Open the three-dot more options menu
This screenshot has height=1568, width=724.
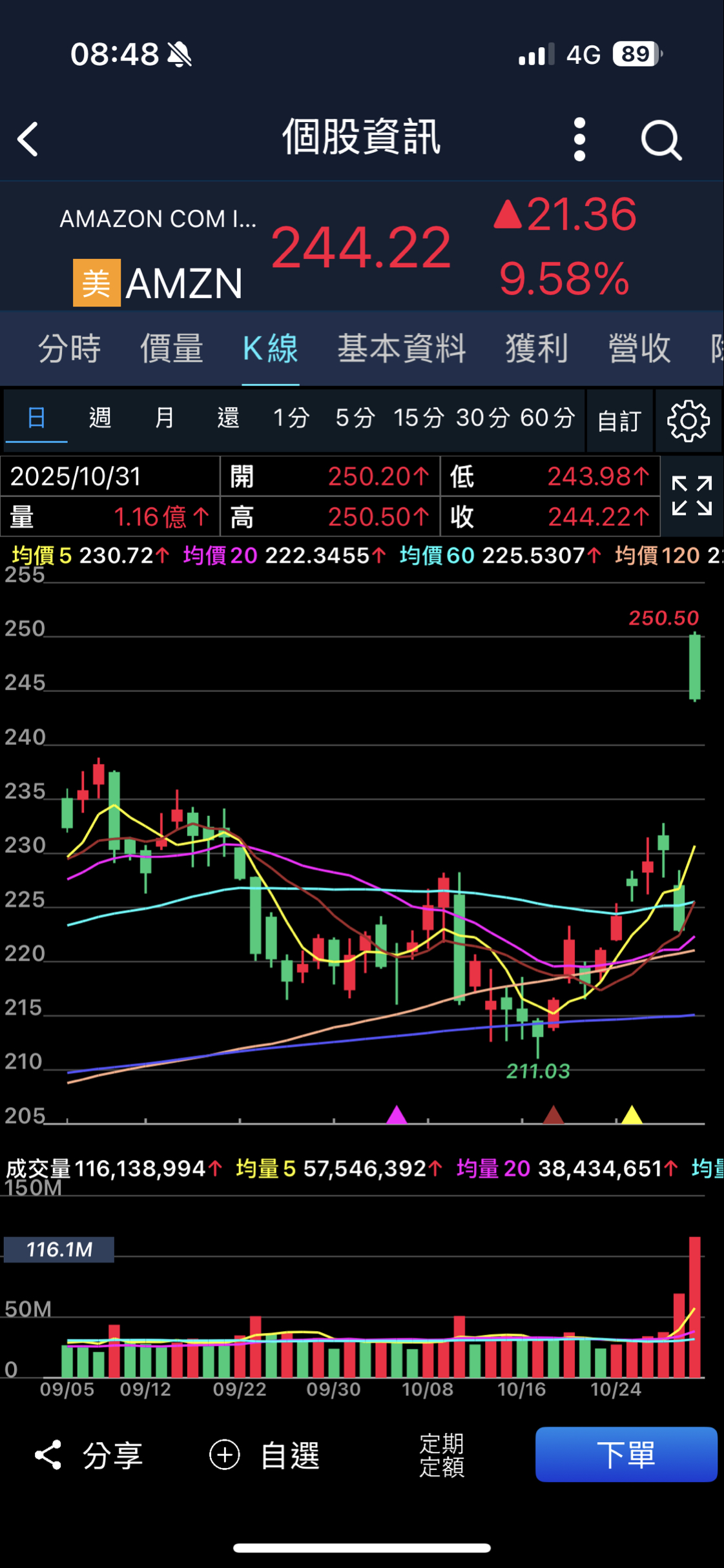[x=579, y=139]
